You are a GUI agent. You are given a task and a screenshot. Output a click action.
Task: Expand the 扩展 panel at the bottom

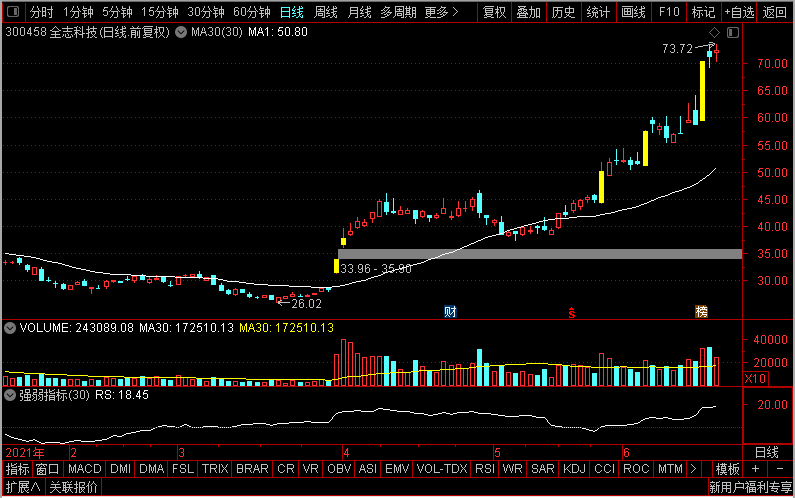(22, 487)
